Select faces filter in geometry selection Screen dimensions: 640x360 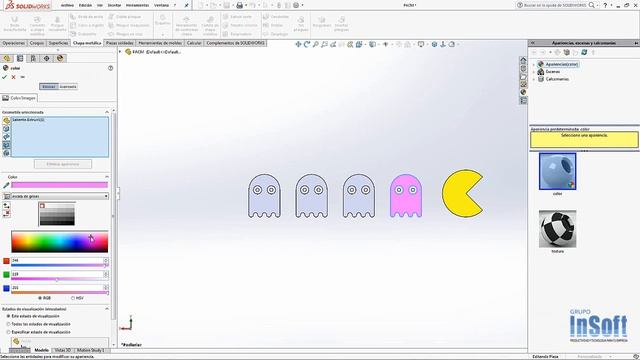click(x=6, y=129)
